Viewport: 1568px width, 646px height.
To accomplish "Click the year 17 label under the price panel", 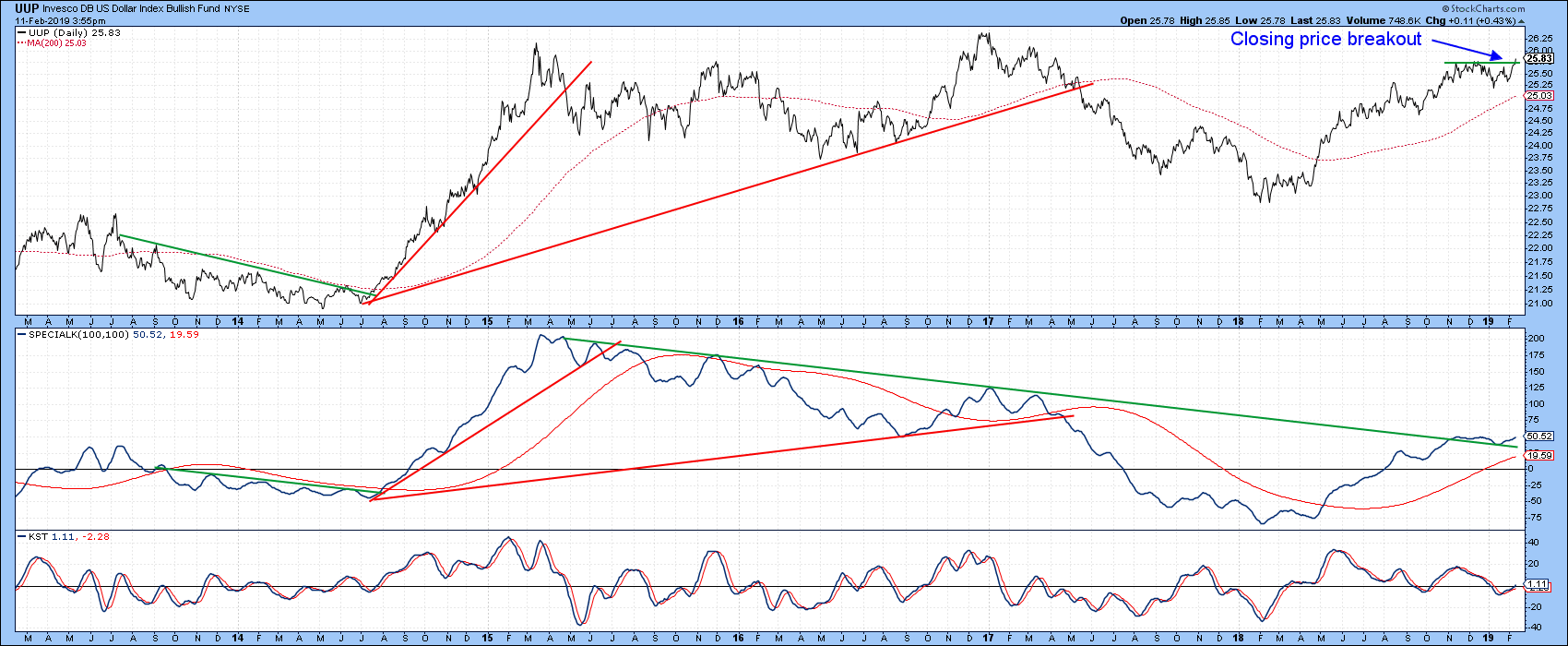I will click(x=987, y=323).
